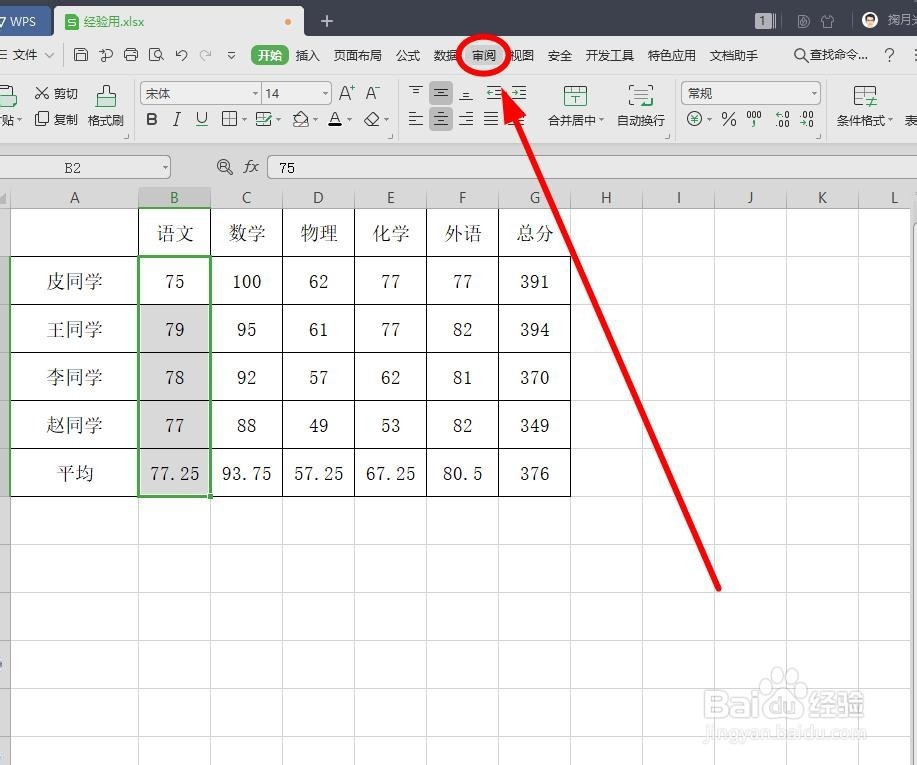Increase font size with A+ icon
Viewport: 917px width, 765px height.
point(347,93)
